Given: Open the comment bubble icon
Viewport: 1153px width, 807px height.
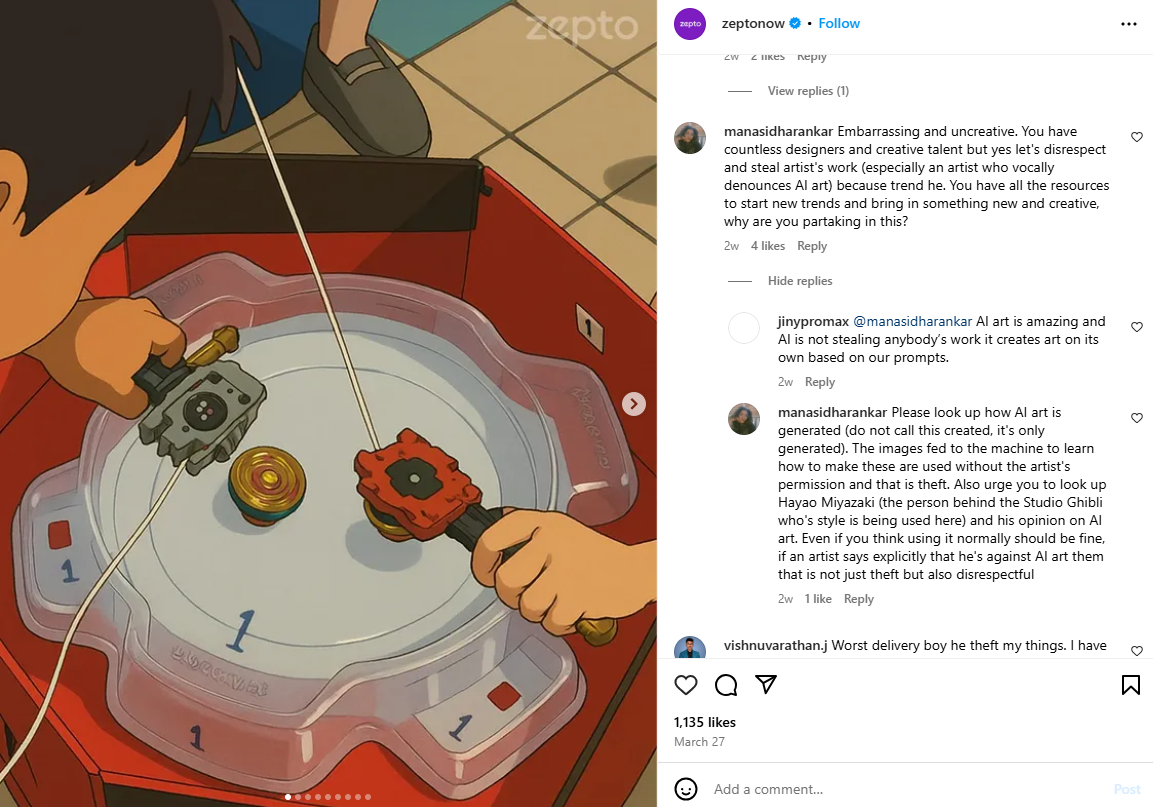Looking at the screenshot, I should pyautogui.click(x=726, y=685).
